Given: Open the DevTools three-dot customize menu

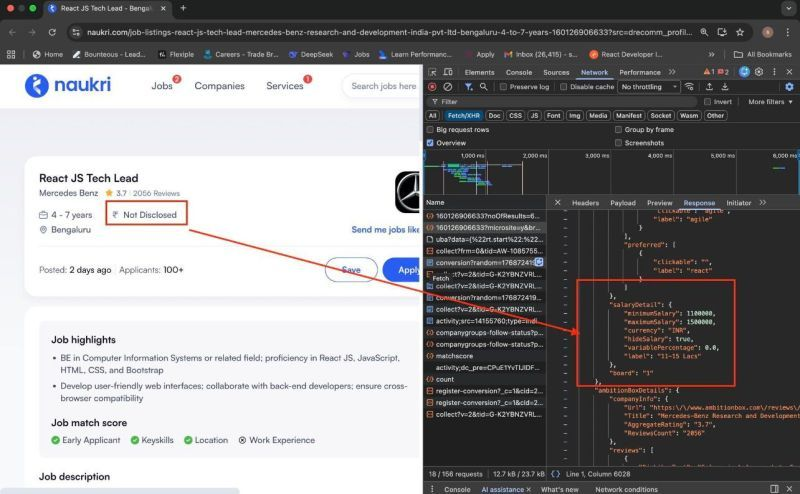Looking at the screenshot, I should click(x=774, y=72).
